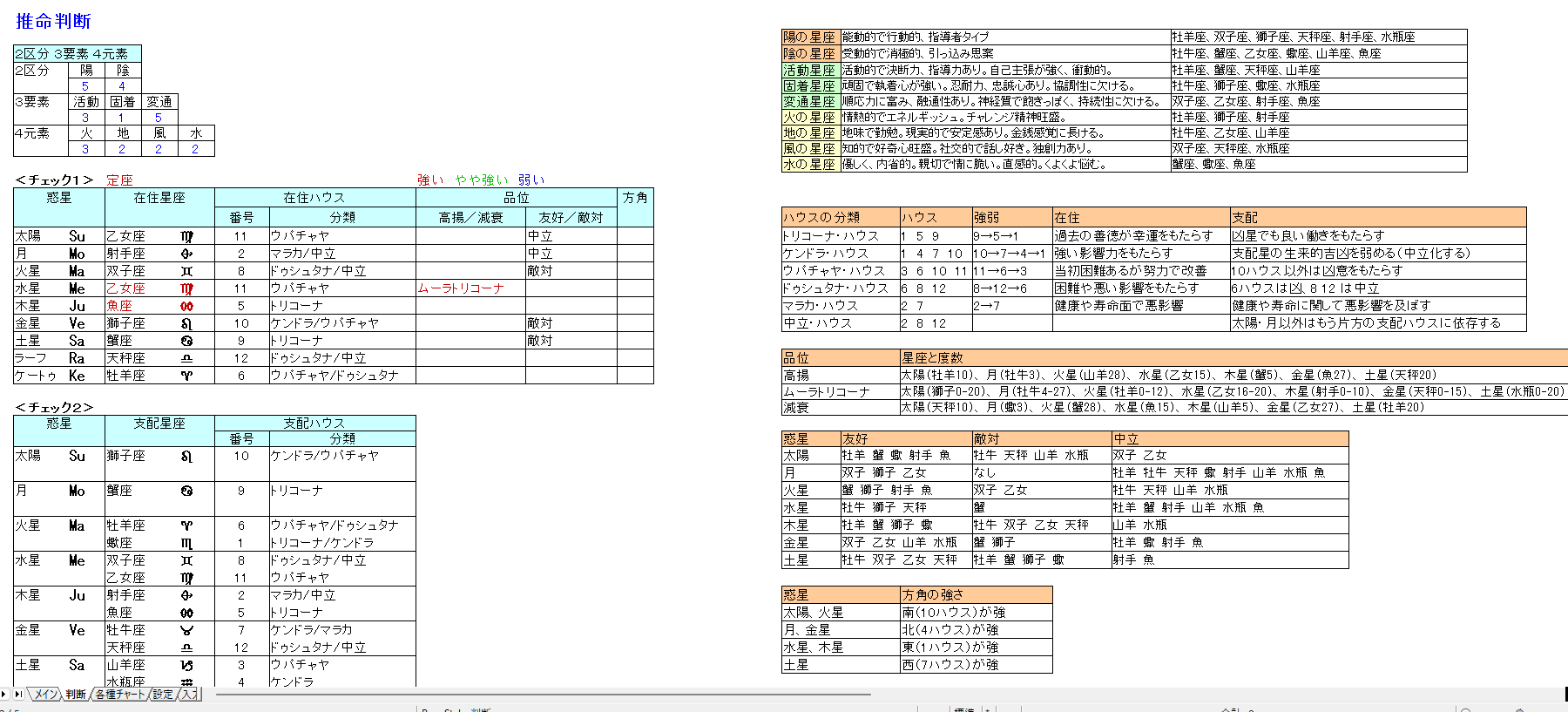This screenshot has width=1568, height=712.
Task: Click the next sheet navigation arrow
Action: (x=4, y=695)
